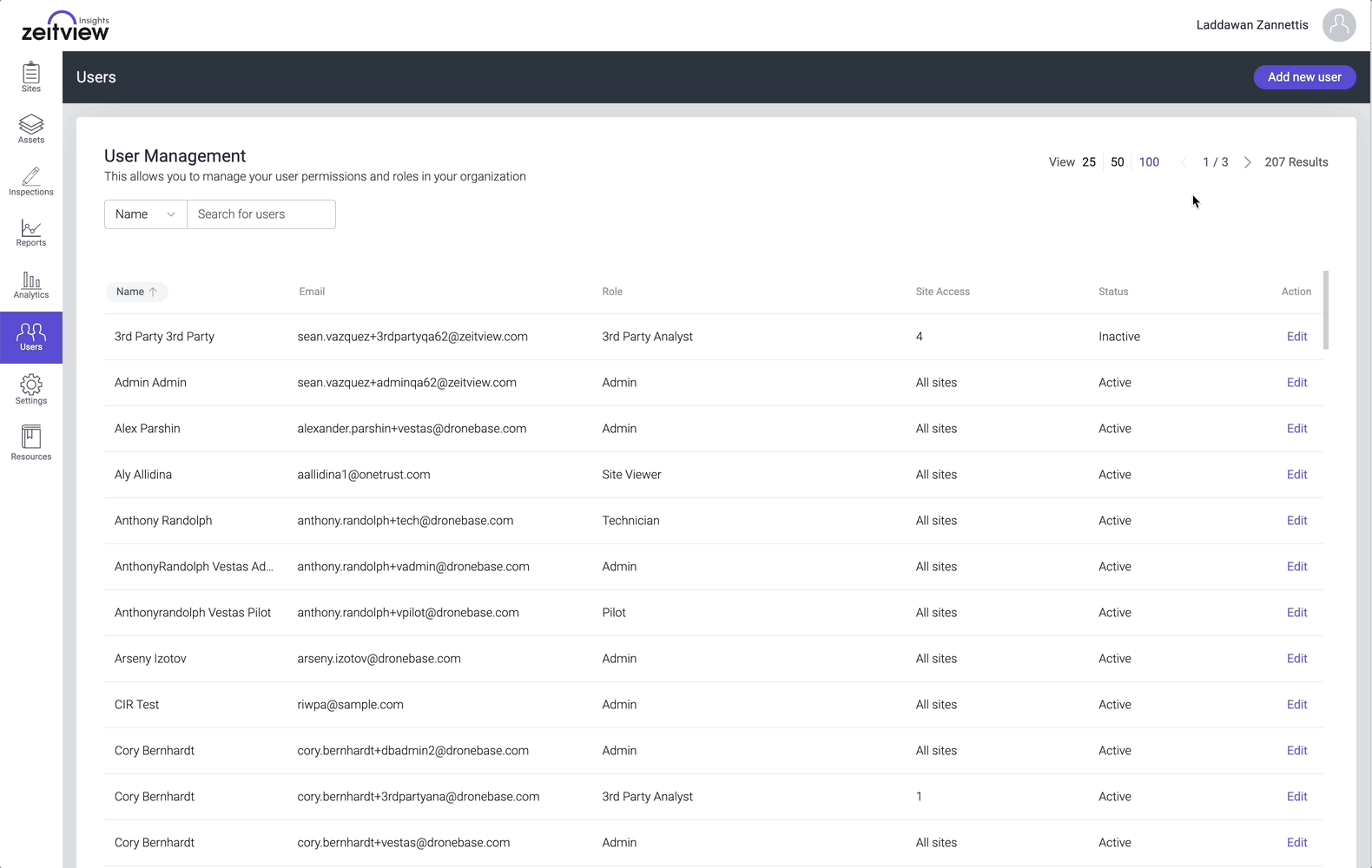This screenshot has height=868, width=1372.
Task: Click the Add new user button
Action: 1304,77
